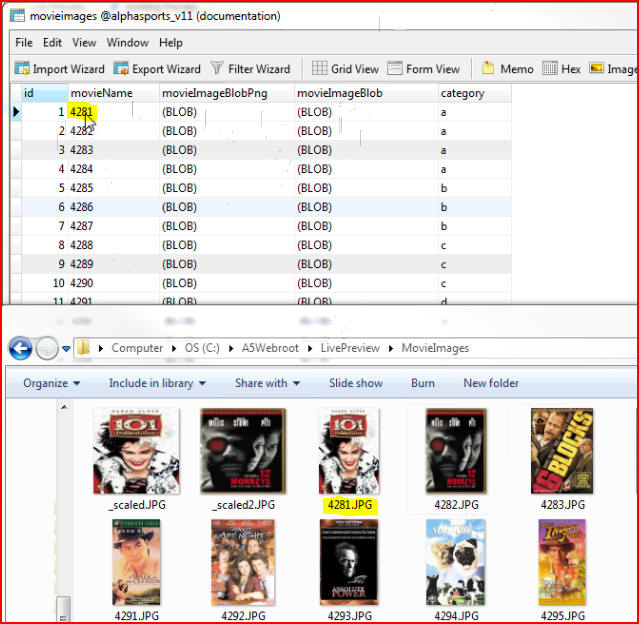Select row indicator for record 1
The image size is (639, 624).
pos(16,112)
